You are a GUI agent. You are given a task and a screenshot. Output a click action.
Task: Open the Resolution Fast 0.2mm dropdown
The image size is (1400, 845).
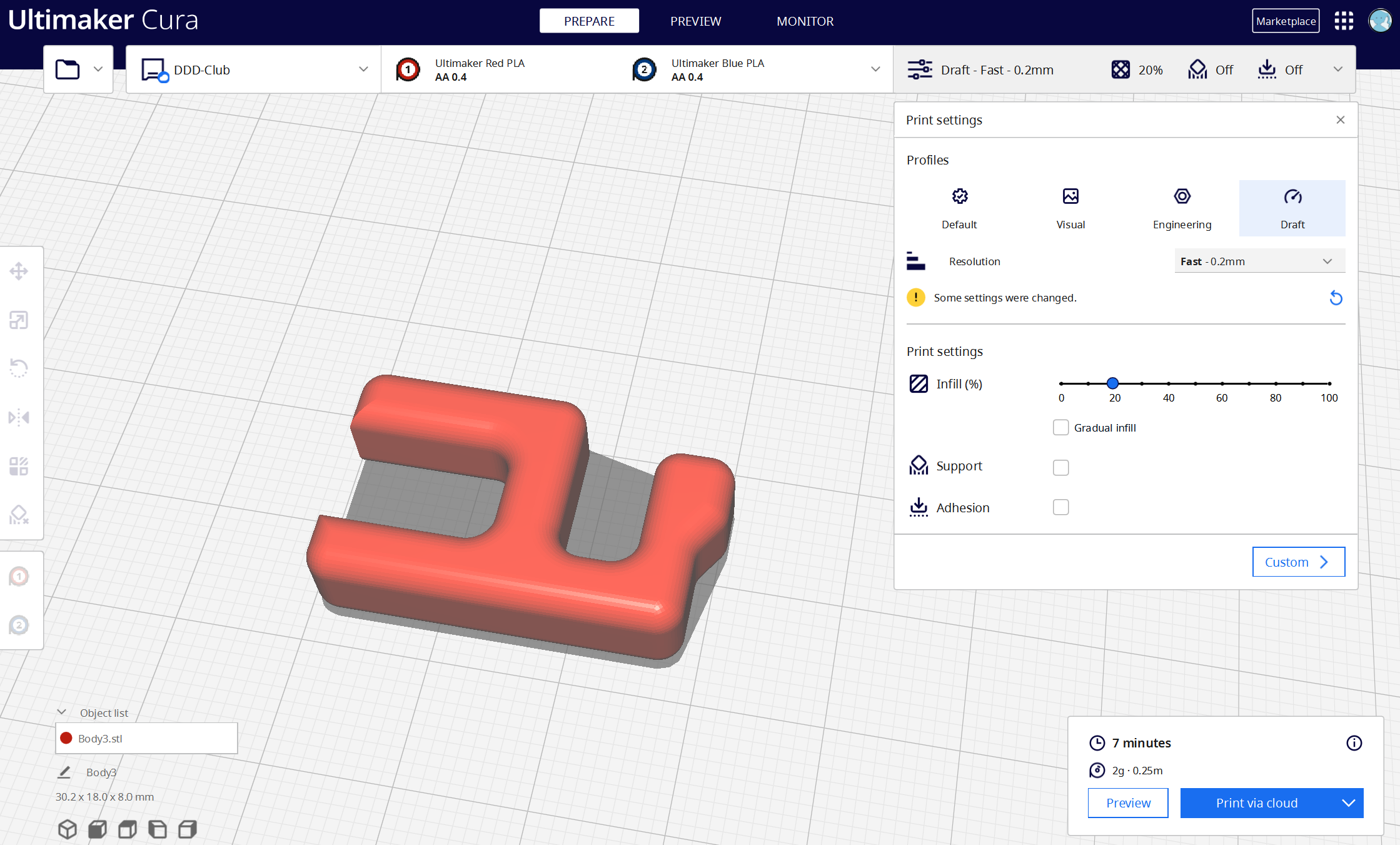pyautogui.click(x=1259, y=261)
